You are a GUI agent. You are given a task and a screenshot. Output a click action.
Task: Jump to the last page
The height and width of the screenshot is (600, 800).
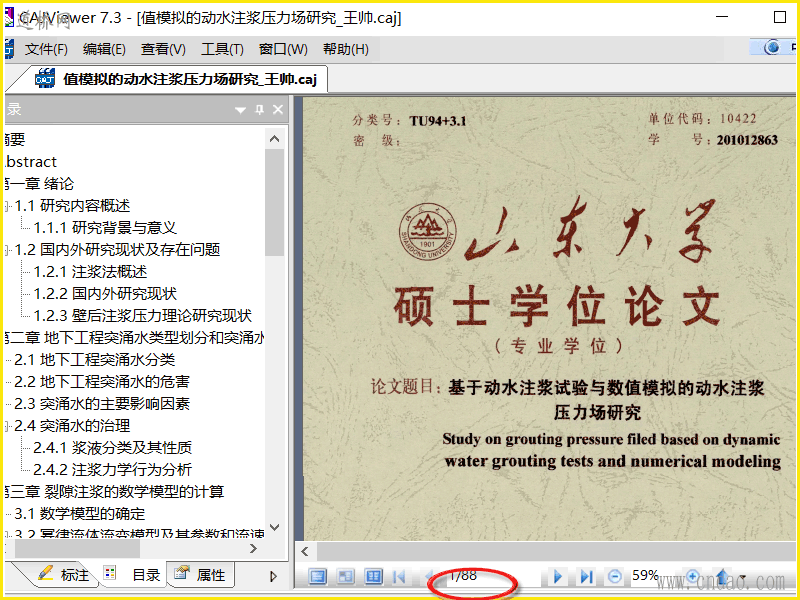(x=586, y=577)
